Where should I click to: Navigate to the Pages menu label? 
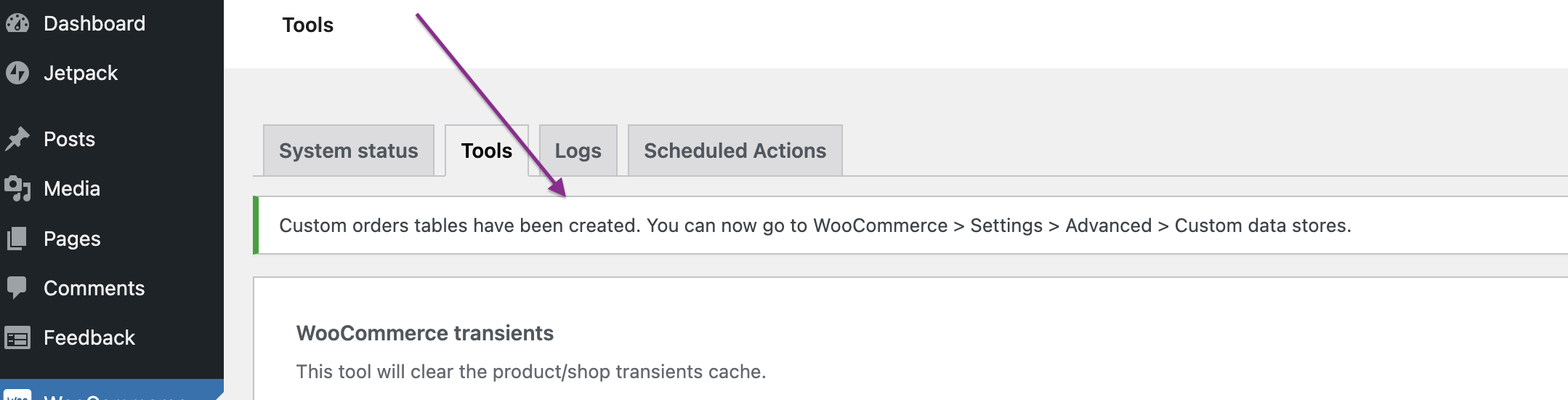click(x=72, y=239)
